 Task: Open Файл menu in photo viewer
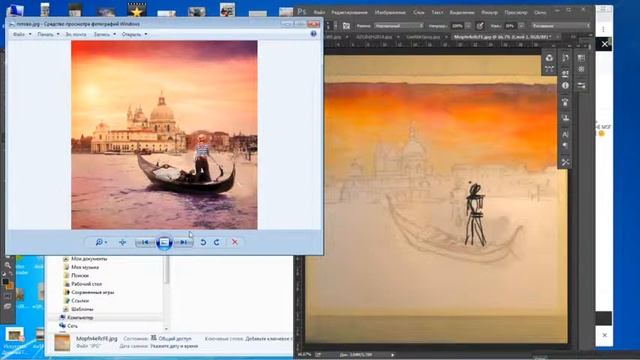tap(22, 34)
